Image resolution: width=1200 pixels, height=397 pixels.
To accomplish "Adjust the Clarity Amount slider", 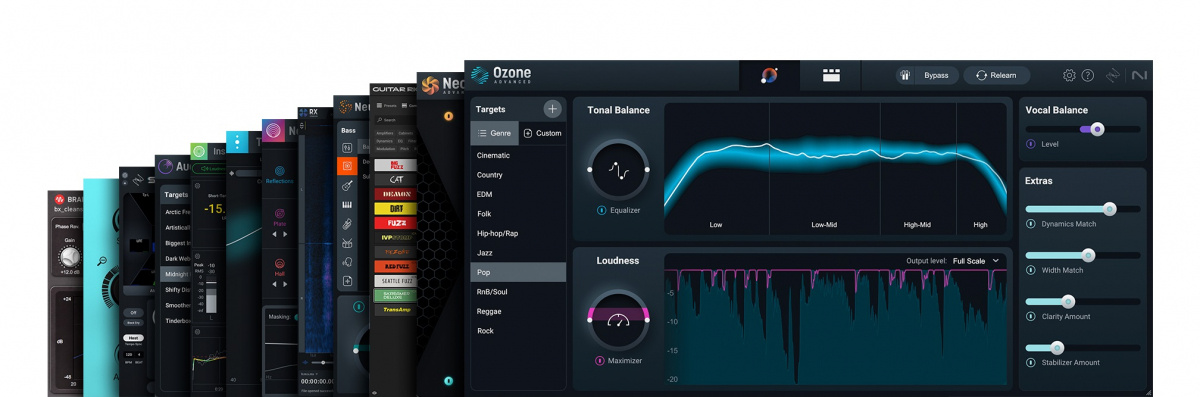I will click(x=1082, y=301).
